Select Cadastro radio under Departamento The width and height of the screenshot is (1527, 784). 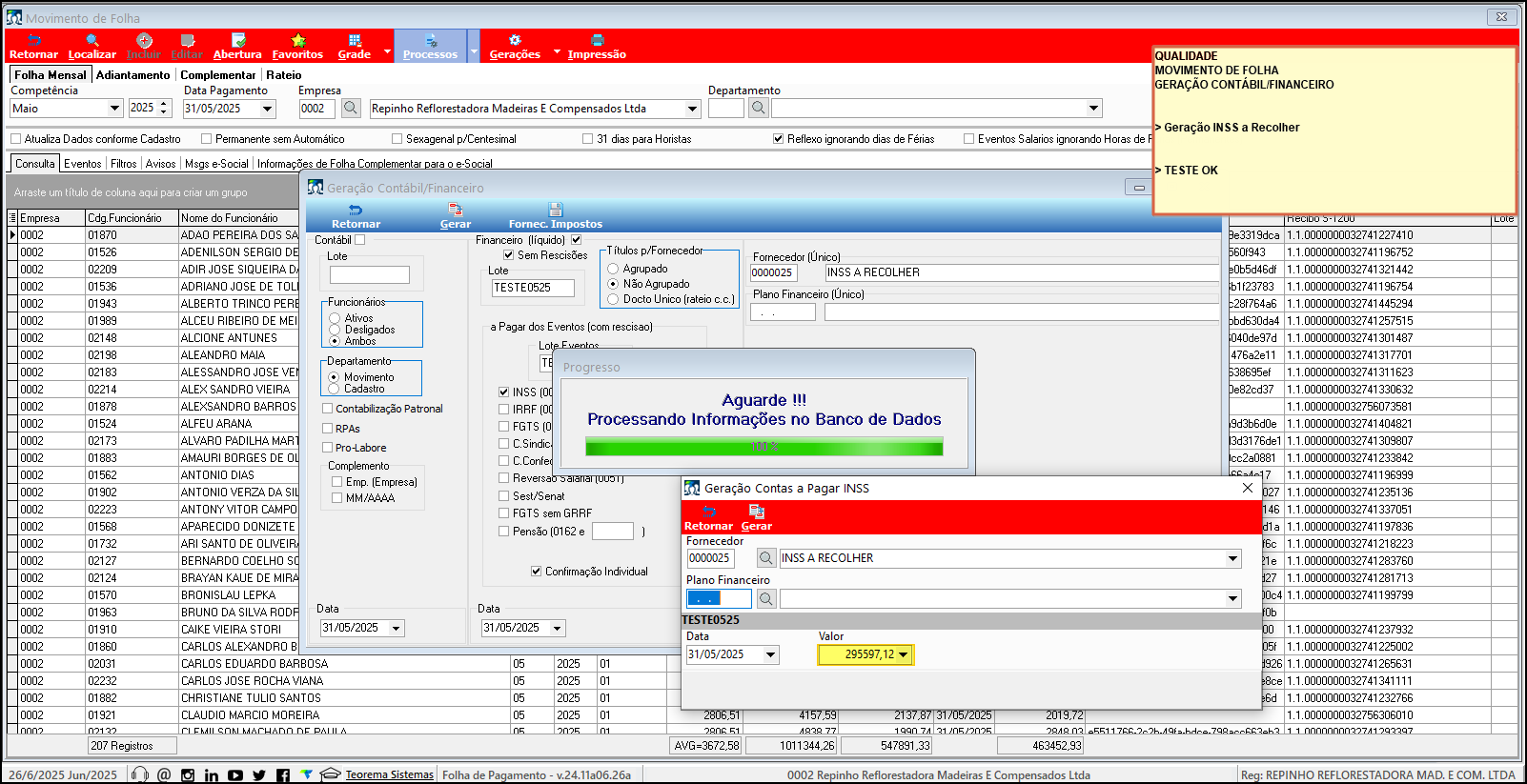[334, 389]
